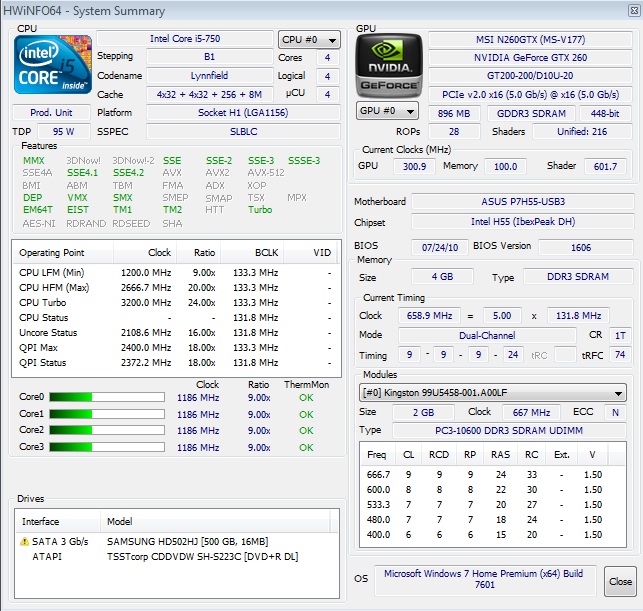
Task: Click the Unified: 216 shaders field
Action: (582, 132)
